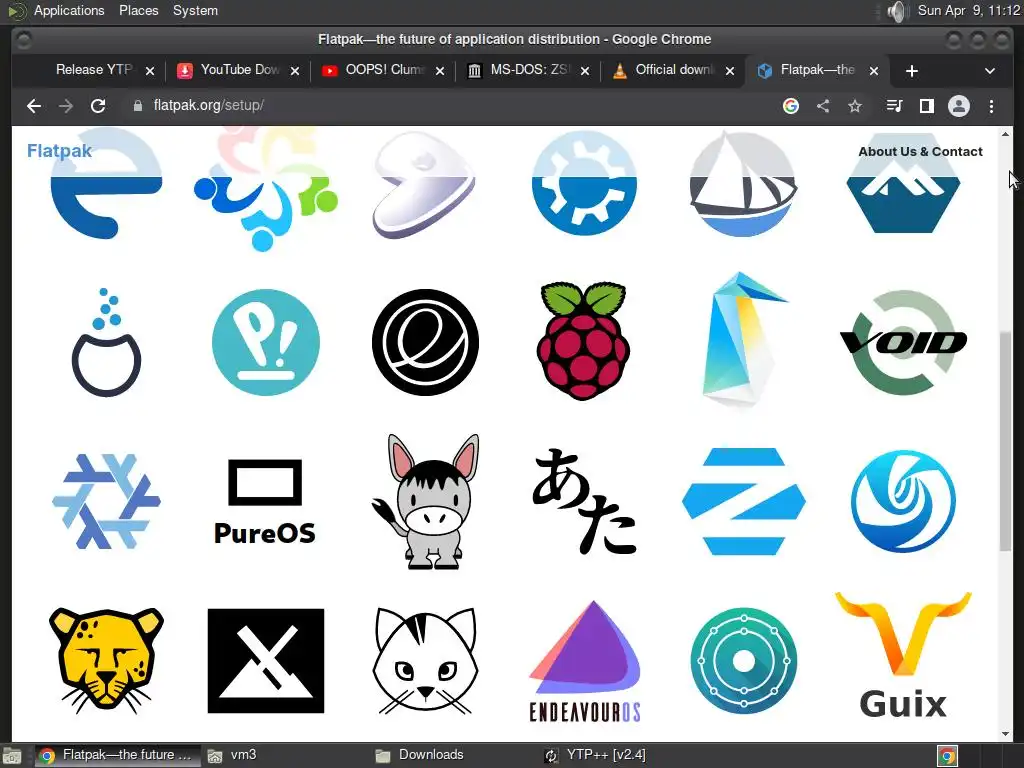Click the Google icon in address bar

pyautogui.click(x=791, y=106)
